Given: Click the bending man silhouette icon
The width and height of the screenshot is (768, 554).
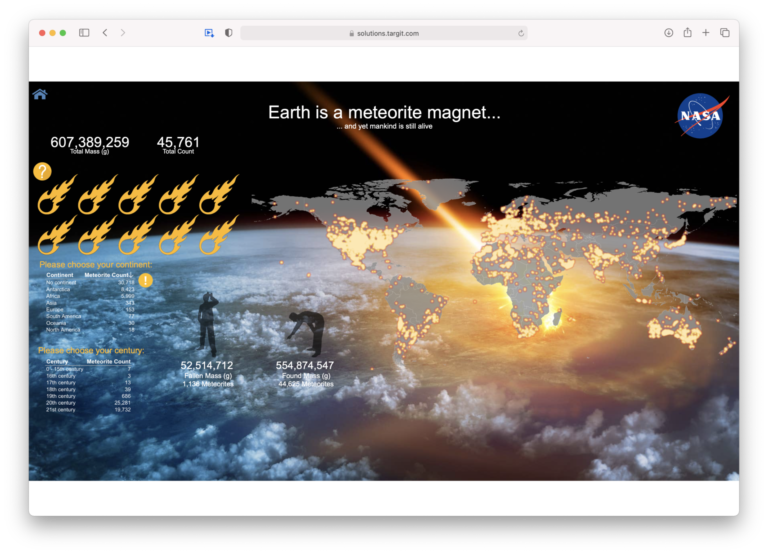Looking at the screenshot, I should [x=306, y=332].
